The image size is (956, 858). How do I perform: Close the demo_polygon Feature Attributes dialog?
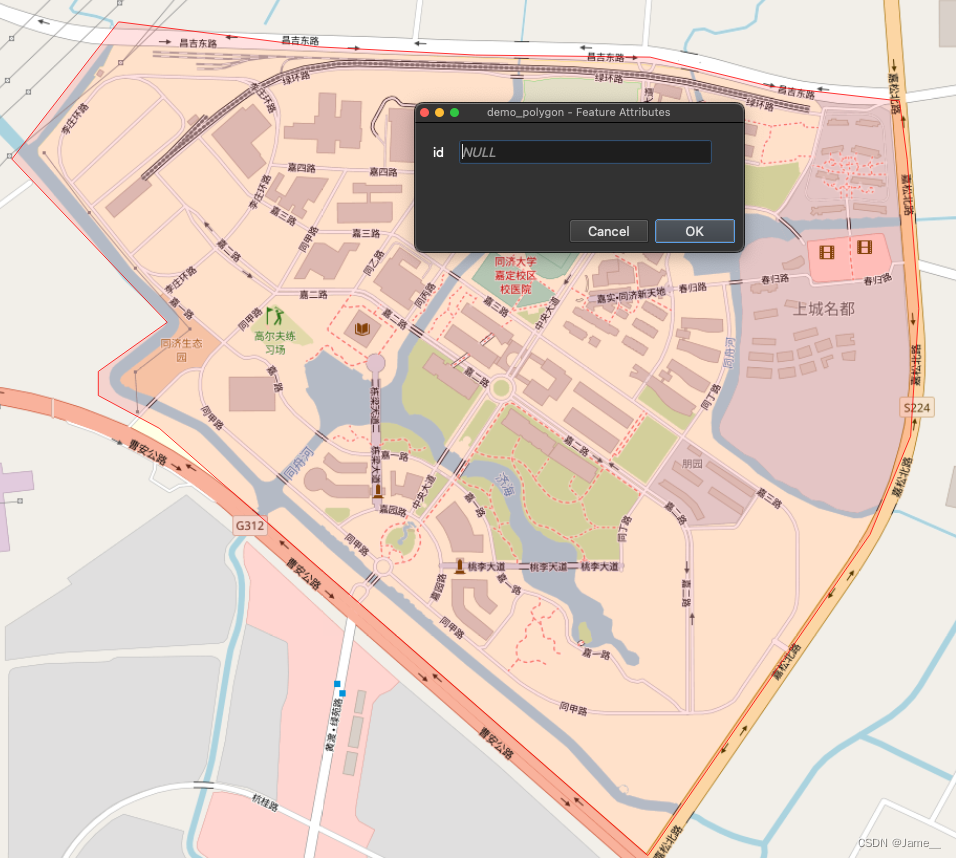click(425, 112)
